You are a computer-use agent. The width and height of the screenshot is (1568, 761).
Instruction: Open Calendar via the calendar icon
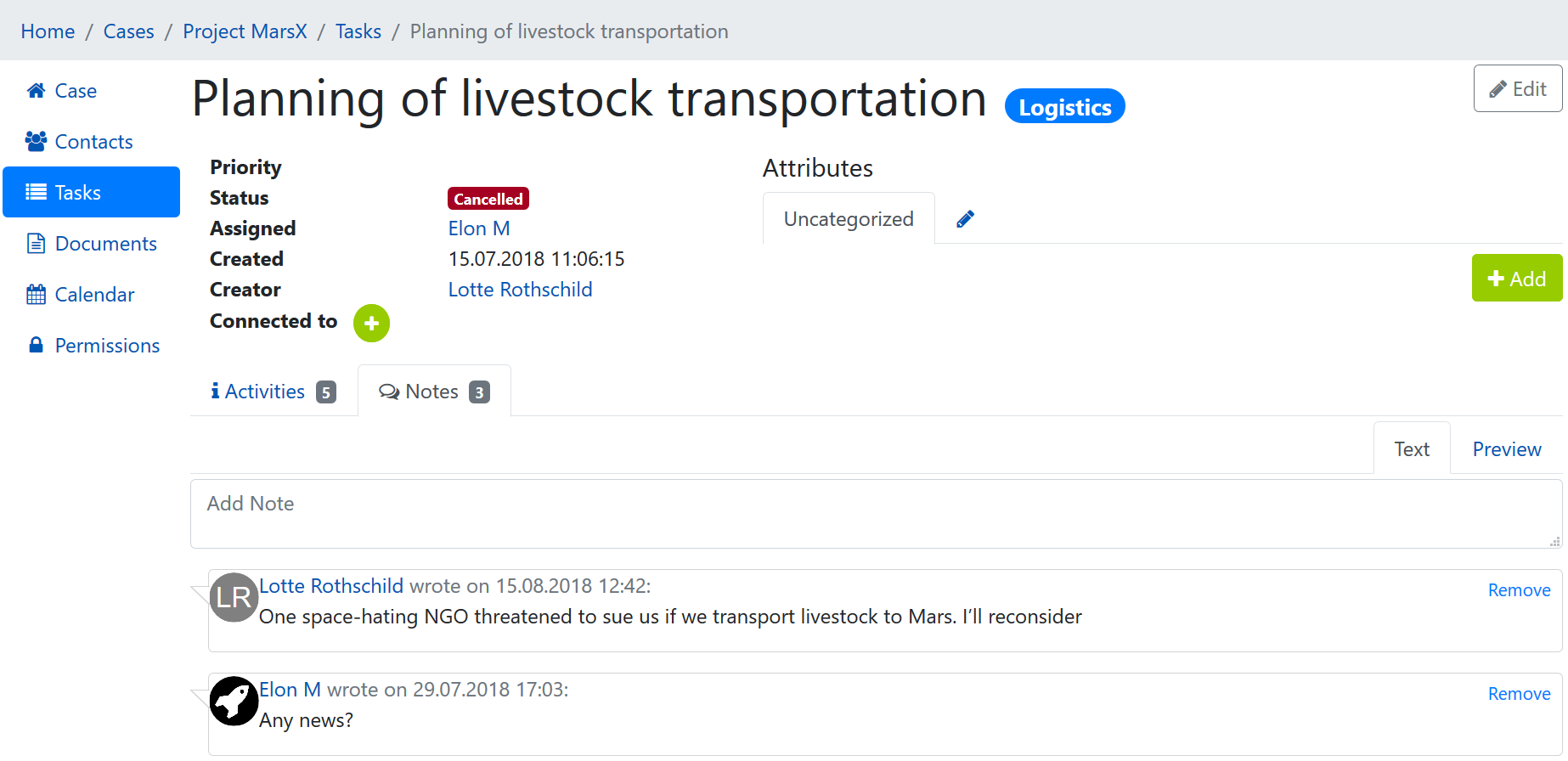coord(36,295)
